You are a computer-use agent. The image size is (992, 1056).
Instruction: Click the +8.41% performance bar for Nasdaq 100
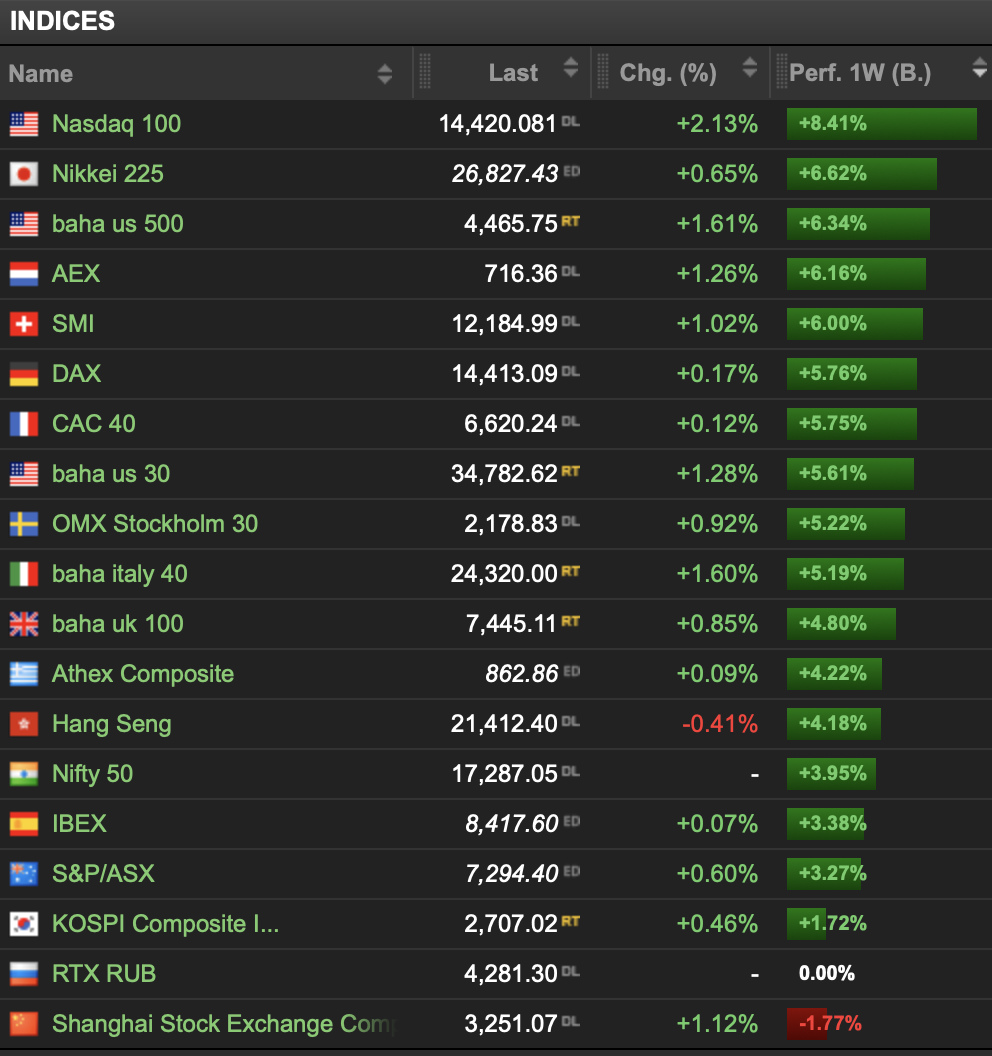(882, 124)
